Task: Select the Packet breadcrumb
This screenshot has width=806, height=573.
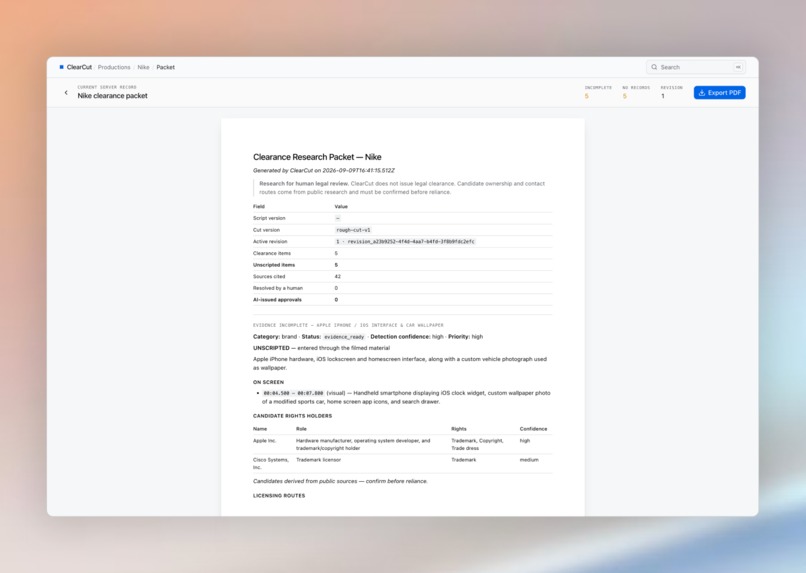Action: pyautogui.click(x=166, y=67)
